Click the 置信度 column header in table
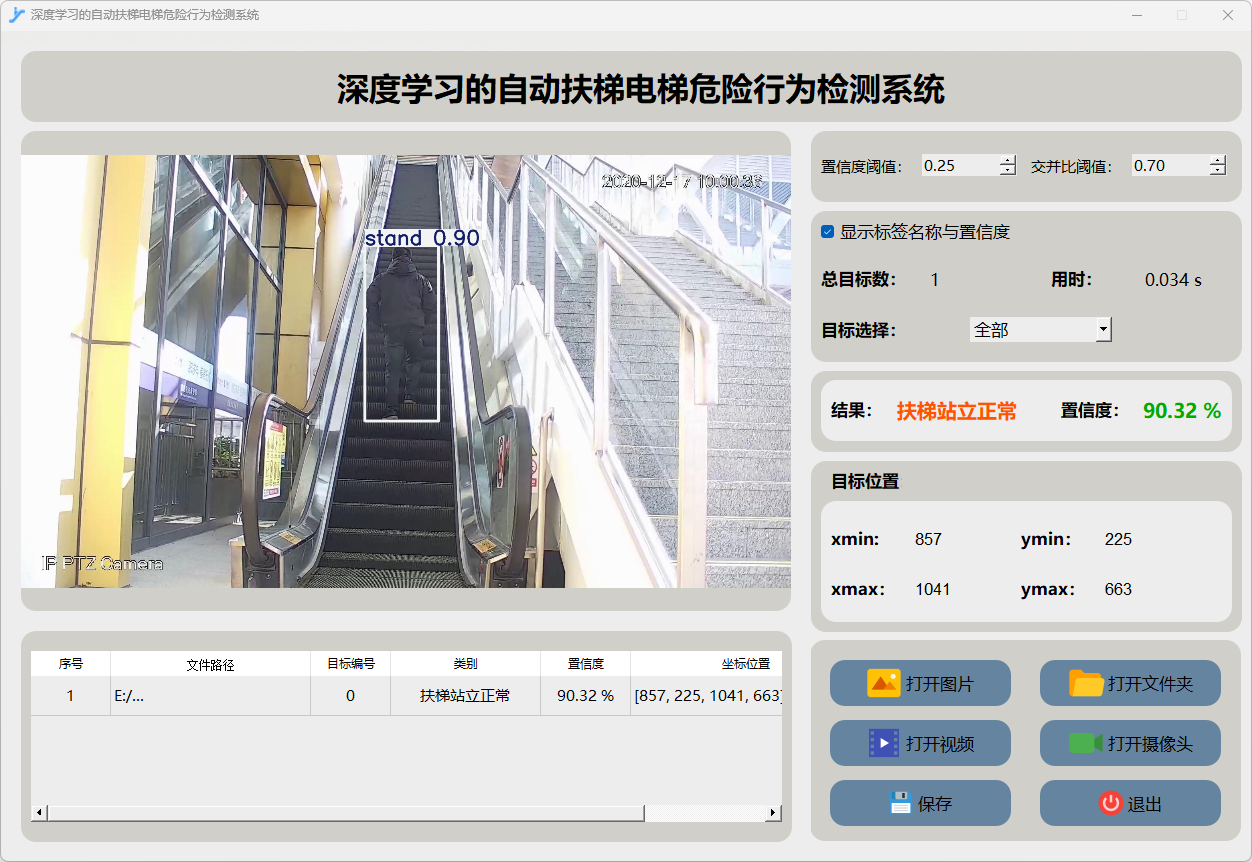1252x862 pixels. coord(585,664)
